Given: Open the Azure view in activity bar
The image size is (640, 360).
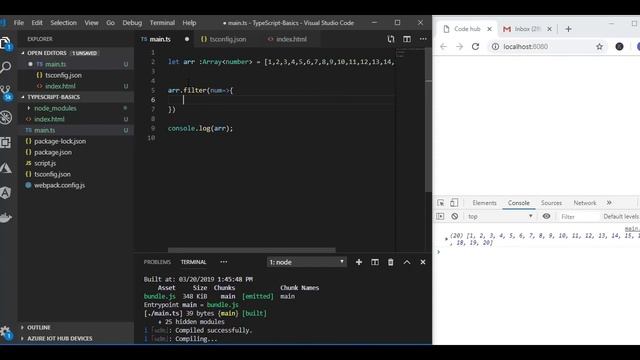Looking at the screenshot, I should tap(6, 168).
